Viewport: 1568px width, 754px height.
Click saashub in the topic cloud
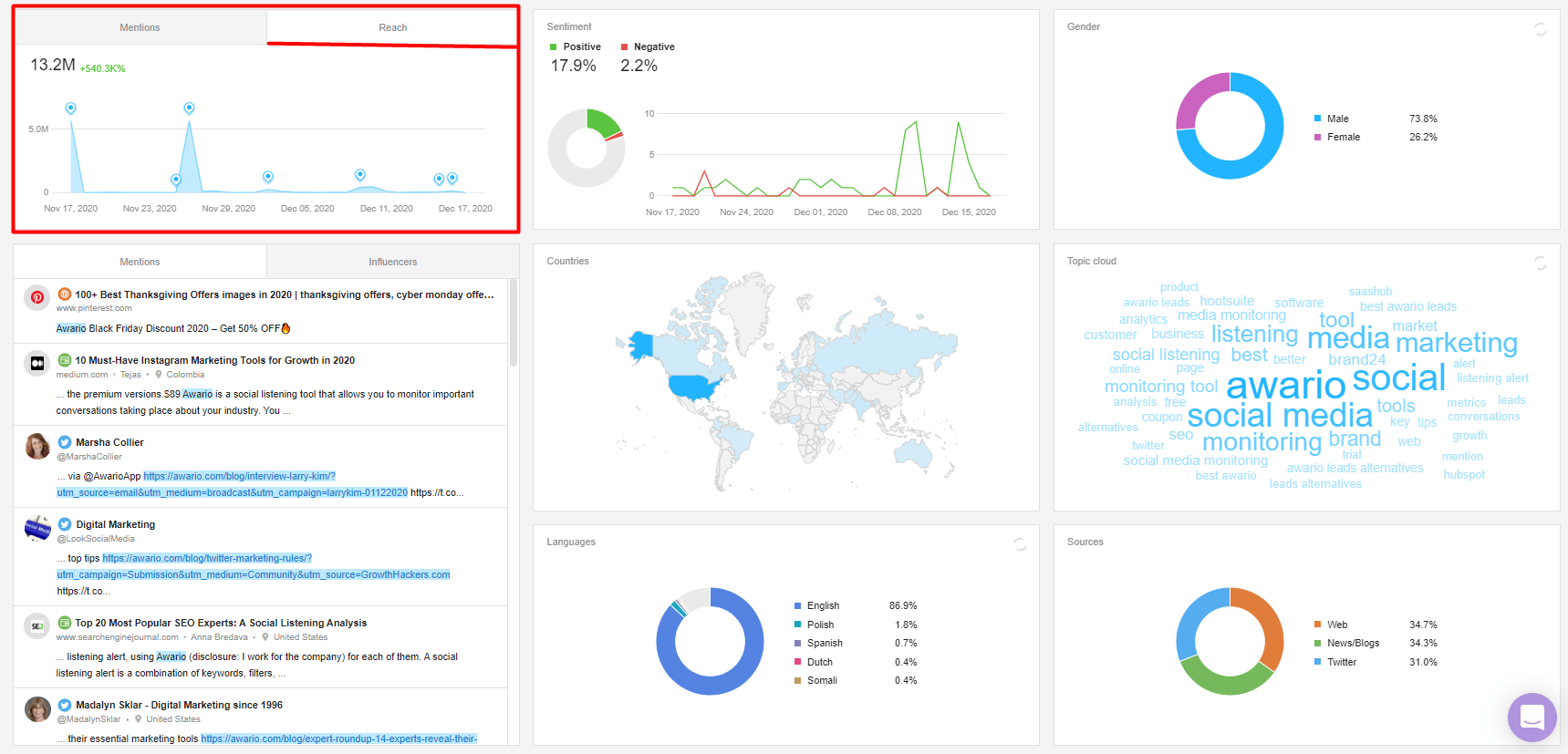tap(1370, 292)
